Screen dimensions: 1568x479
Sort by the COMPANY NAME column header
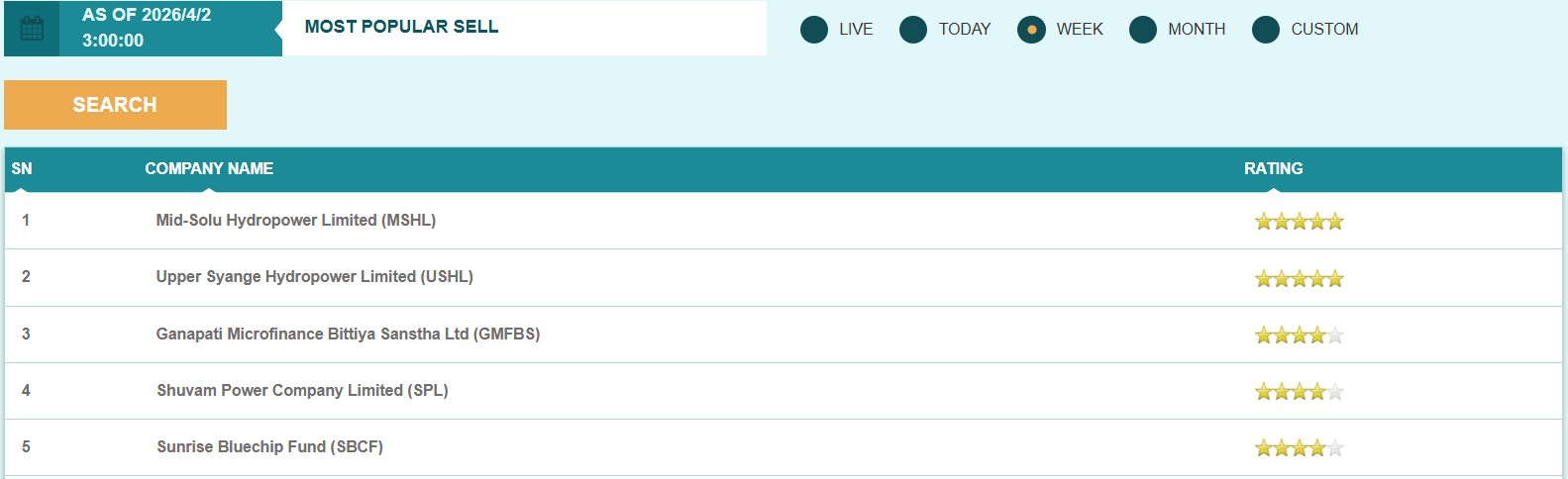click(209, 169)
